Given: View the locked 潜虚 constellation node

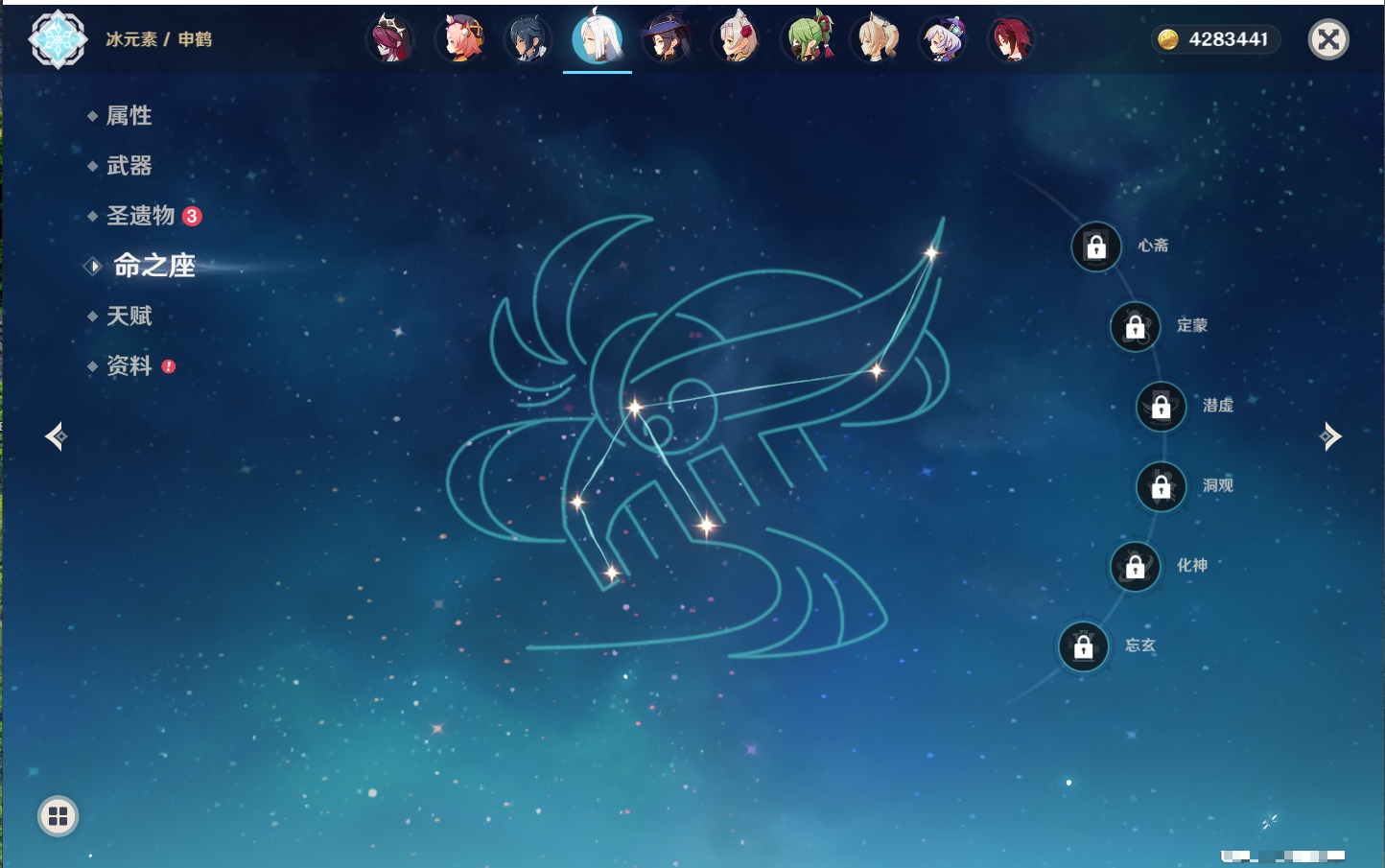Looking at the screenshot, I should pos(1162,406).
